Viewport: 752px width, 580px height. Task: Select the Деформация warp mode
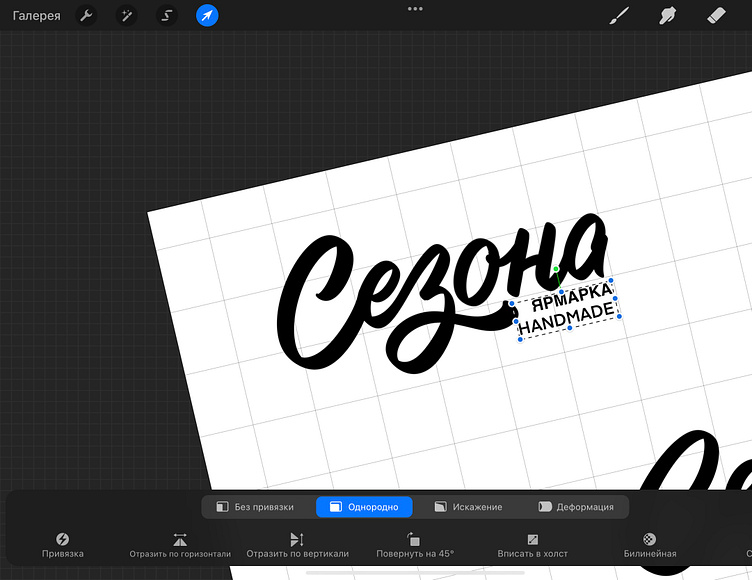coord(576,507)
